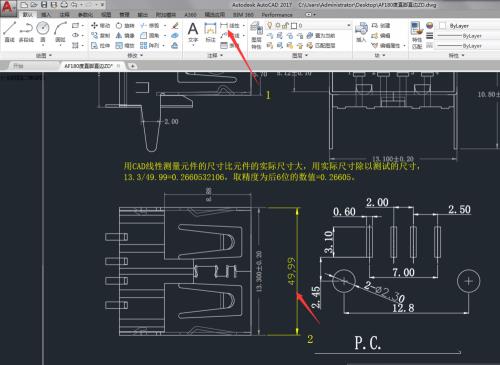Switch to Start (开始) file tab
This screenshot has height=365, width=500.
(x=18, y=66)
